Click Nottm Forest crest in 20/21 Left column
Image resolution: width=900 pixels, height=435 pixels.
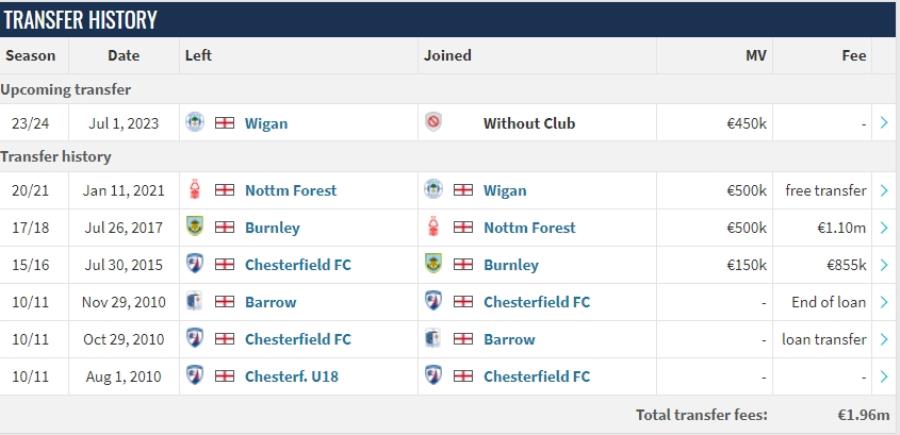(x=195, y=190)
